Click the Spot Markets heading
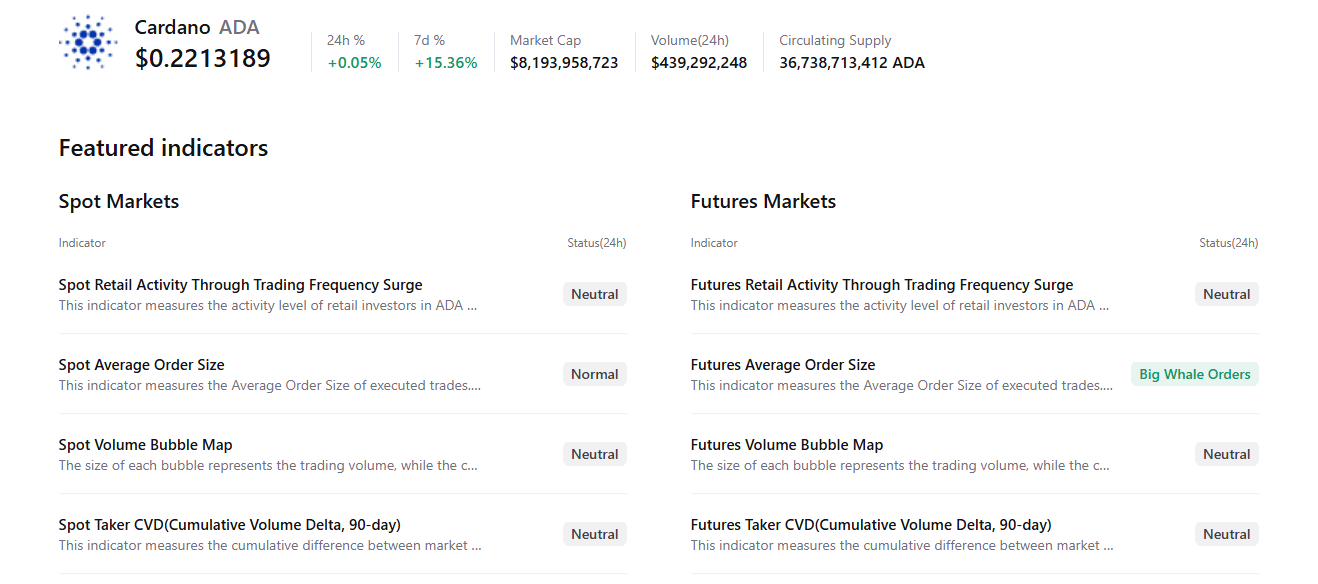 pyautogui.click(x=119, y=201)
